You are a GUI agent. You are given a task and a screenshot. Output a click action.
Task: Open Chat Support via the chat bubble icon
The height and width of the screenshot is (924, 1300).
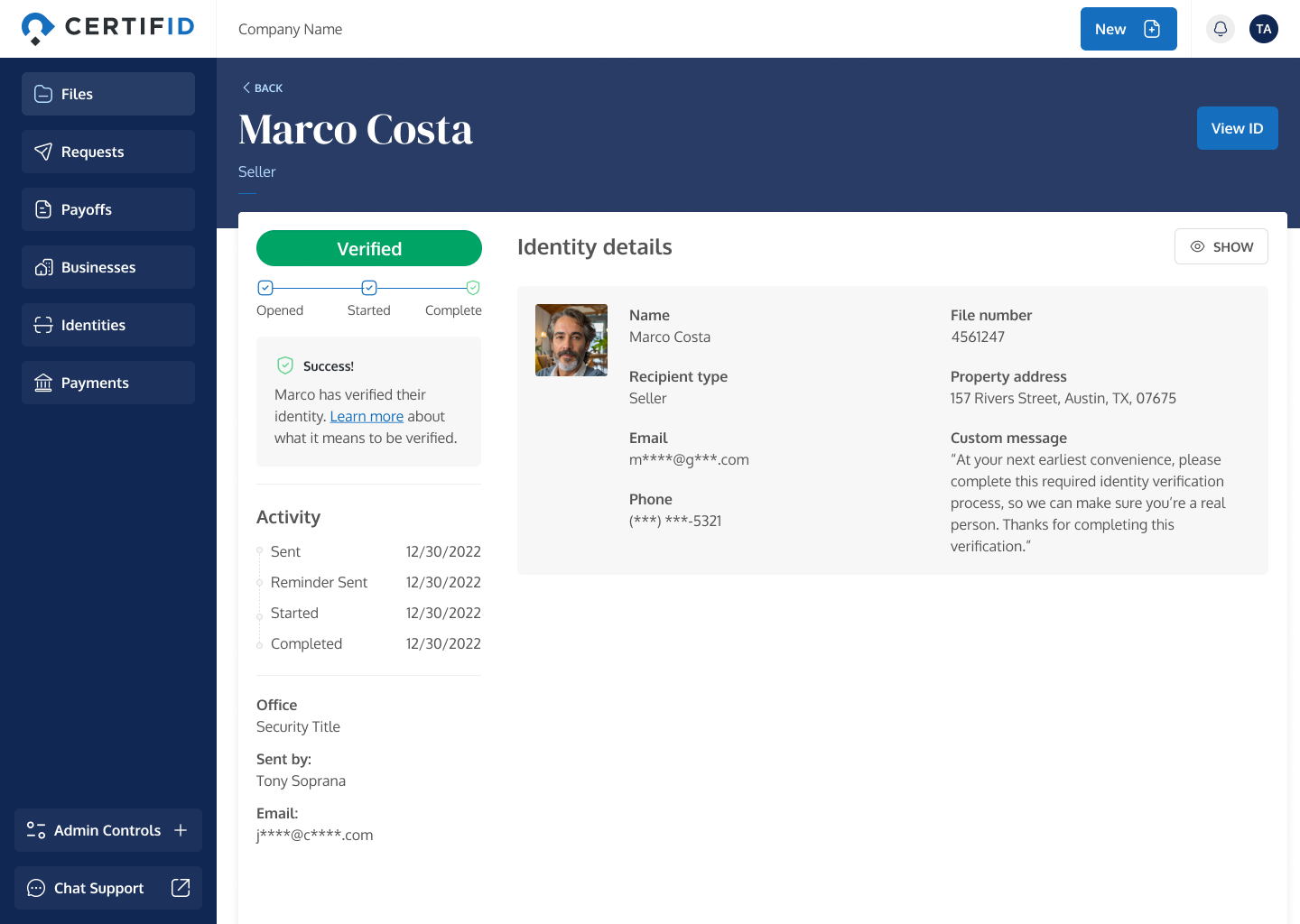point(35,888)
